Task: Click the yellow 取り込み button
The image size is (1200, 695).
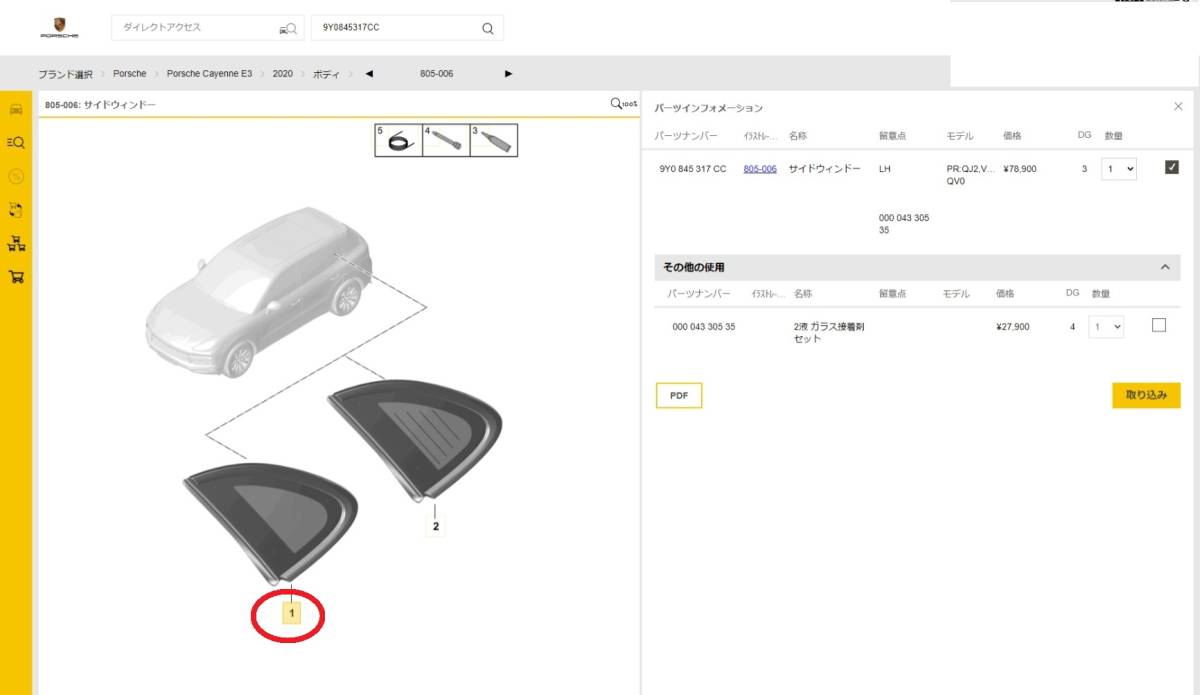Action: click(x=1146, y=395)
